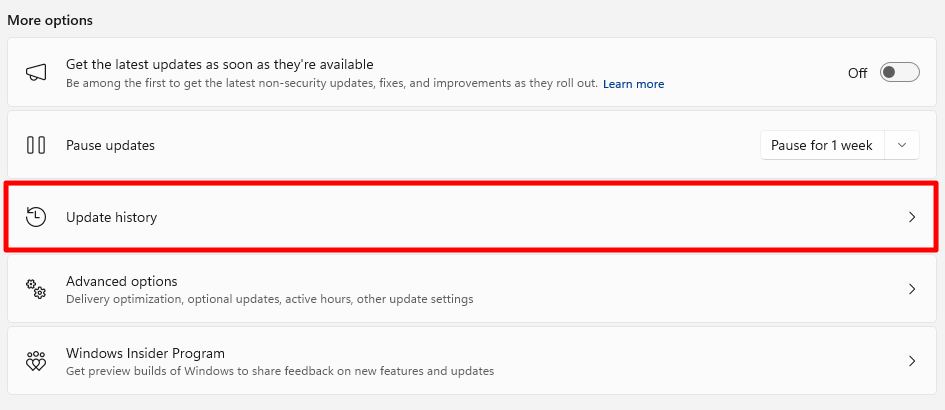This screenshot has width=945, height=410.
Task: Select the Windows Insider Program title
Action: pyautogui.click(x=145, y=353)
